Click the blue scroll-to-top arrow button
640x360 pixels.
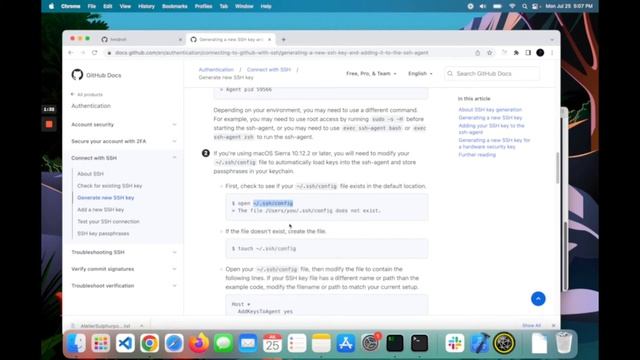tap(538, 299)
